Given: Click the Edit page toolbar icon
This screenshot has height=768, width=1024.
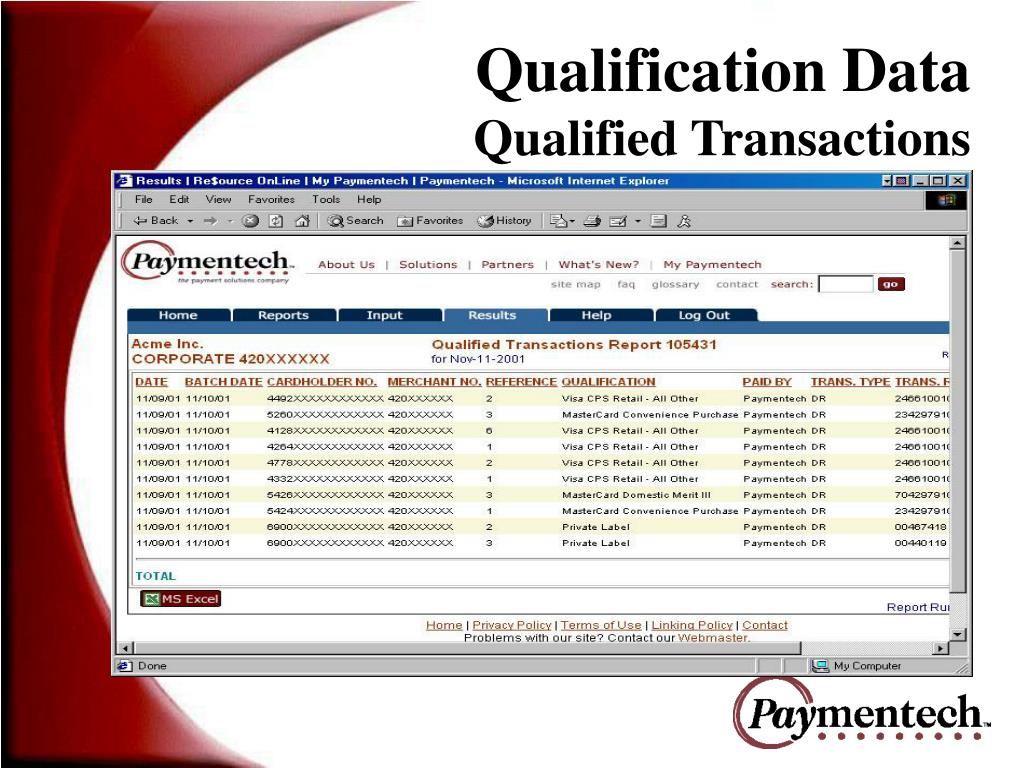Looking at the screenshot, I should point(618,221).
